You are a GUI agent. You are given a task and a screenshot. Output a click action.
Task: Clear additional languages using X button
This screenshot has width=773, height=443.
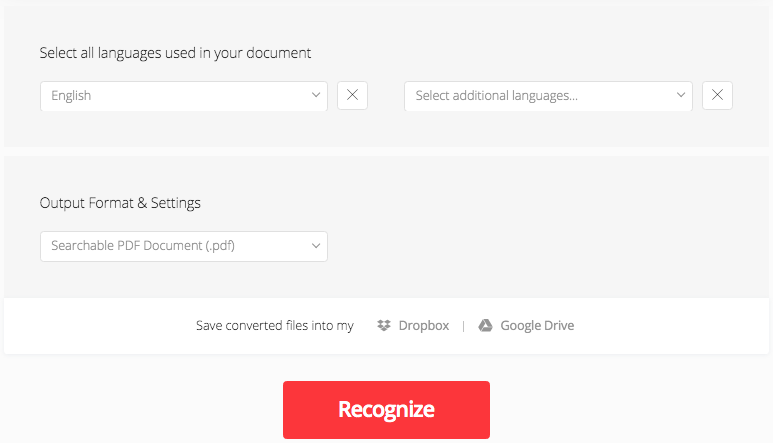[x=717, y=96]
